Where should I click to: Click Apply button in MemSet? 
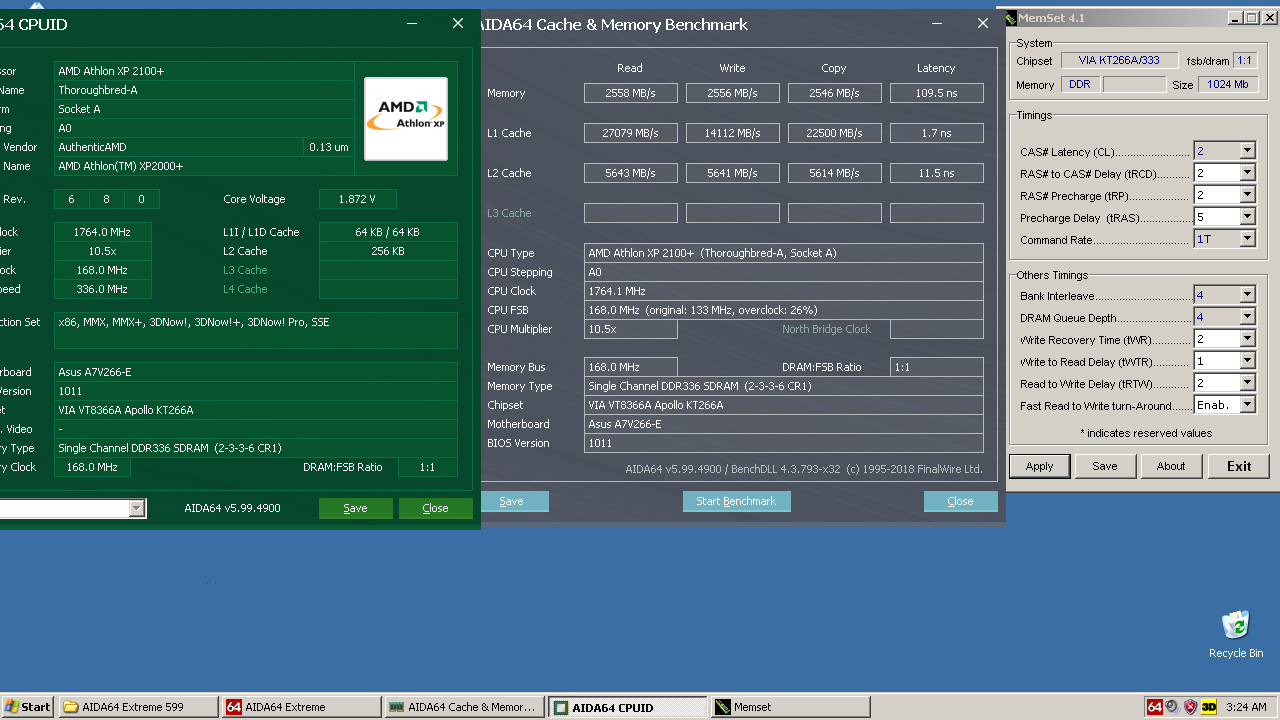pyautogui.click(x=1039, y=466)
